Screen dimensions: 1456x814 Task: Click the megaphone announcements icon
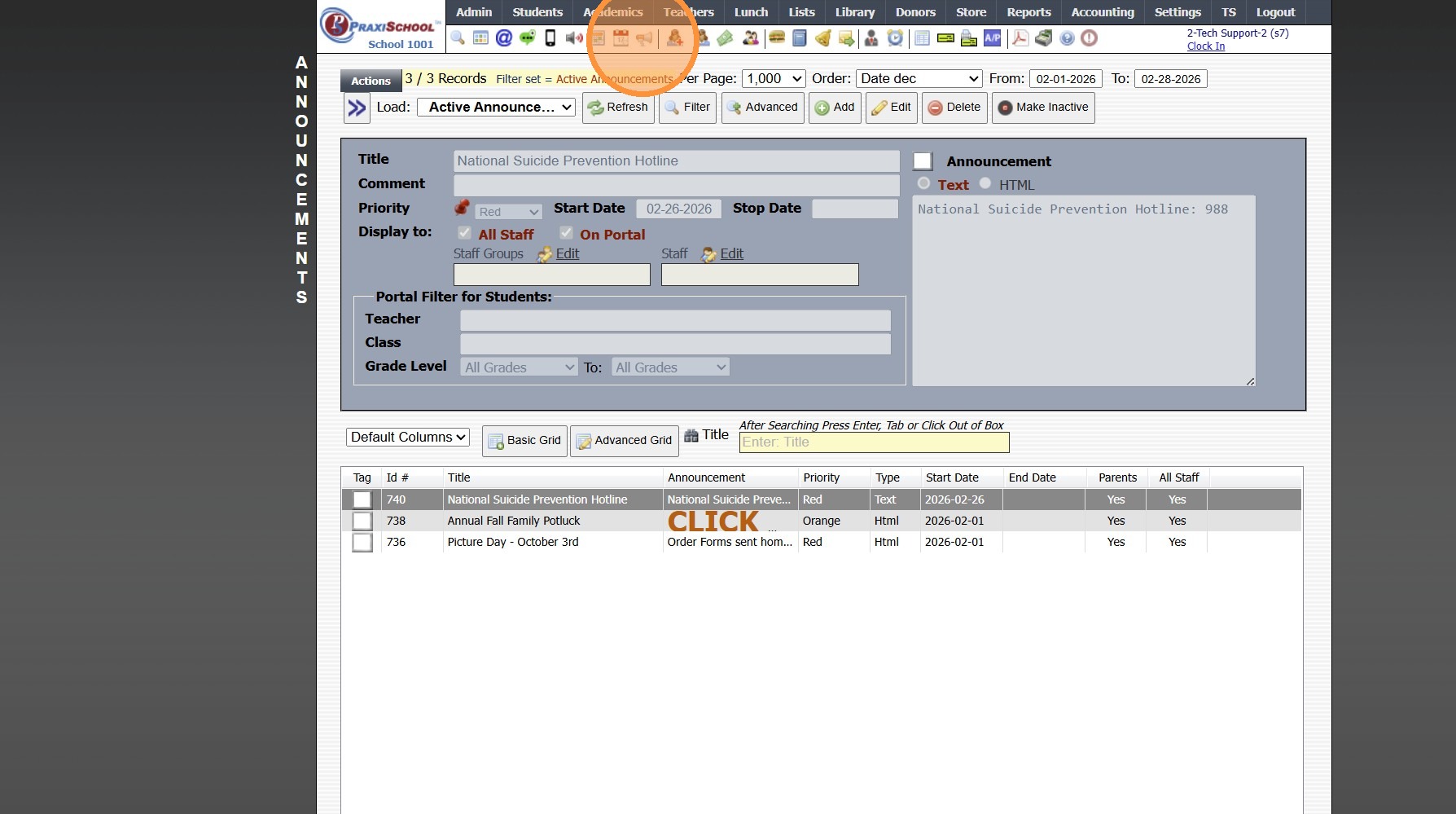pos(644,38)
